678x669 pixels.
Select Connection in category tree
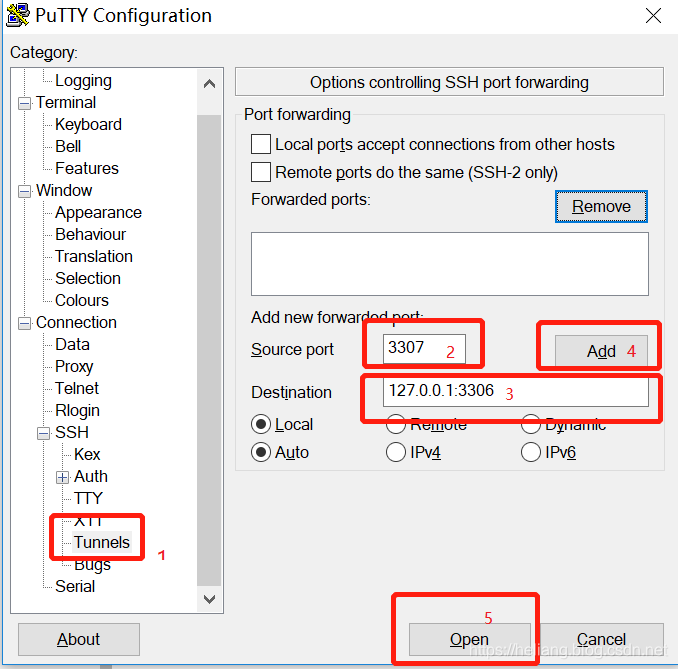point(76,323)
